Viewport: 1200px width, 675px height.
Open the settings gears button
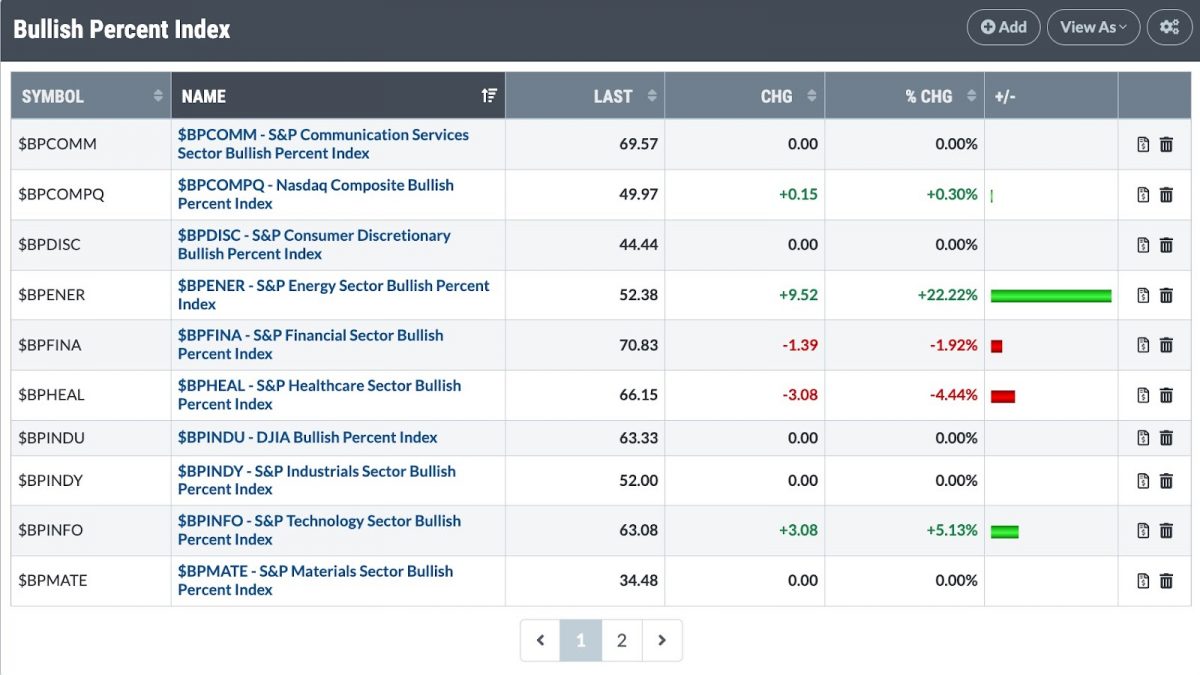[x=1169, y=27]
